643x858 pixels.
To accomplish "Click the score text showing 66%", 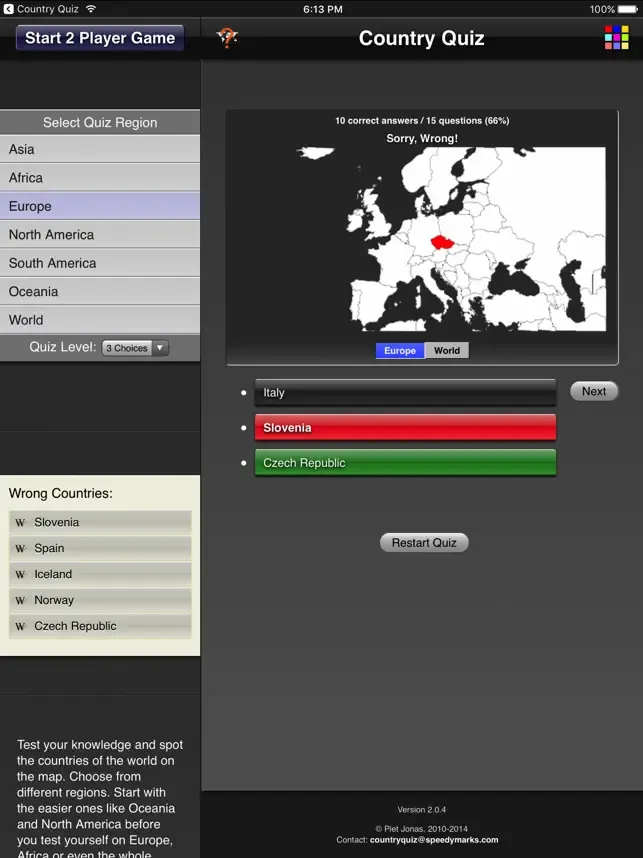I will pyautogui.click(x=422, y=120).
